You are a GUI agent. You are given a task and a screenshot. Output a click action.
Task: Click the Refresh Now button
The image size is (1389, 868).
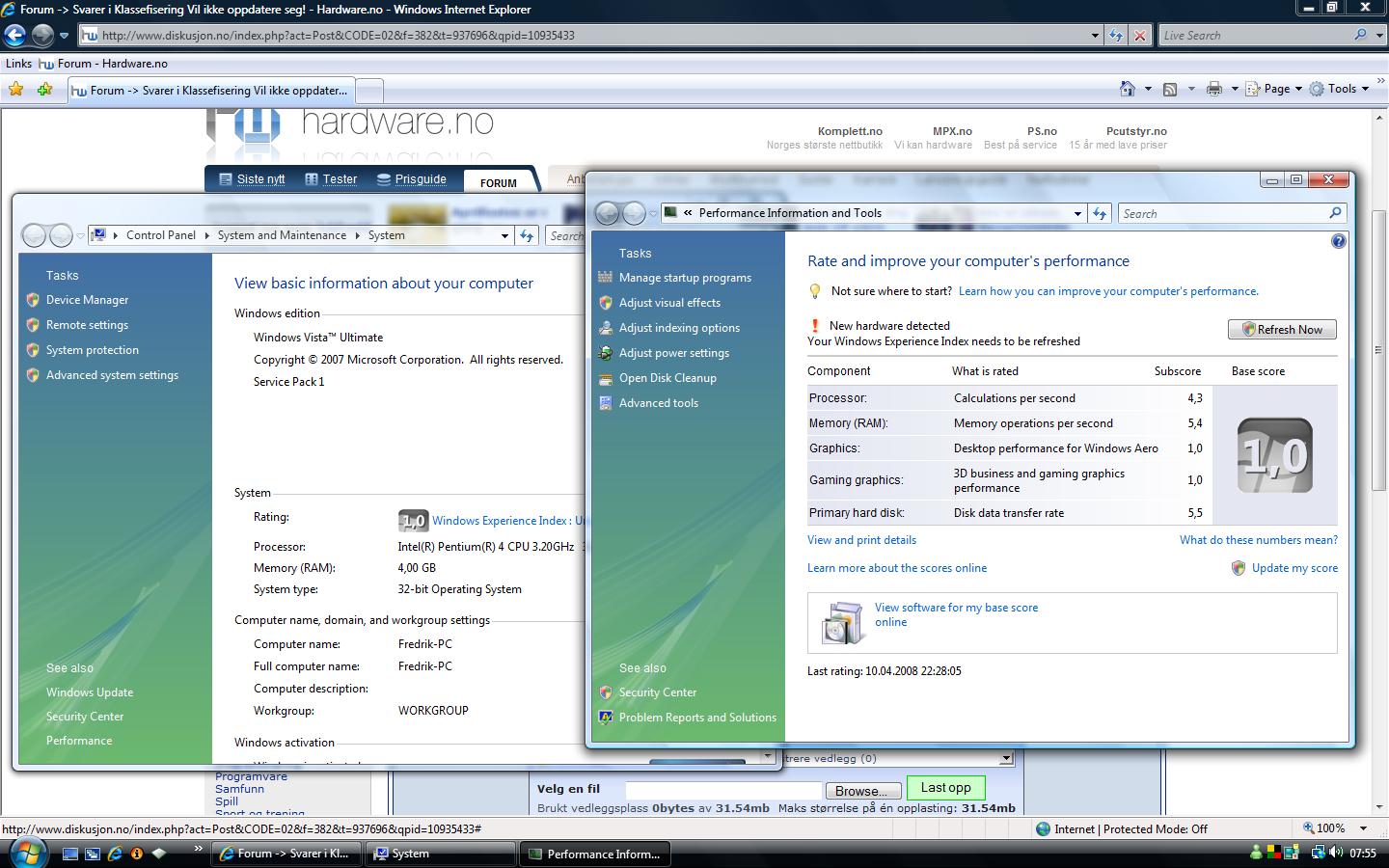[x=1282, y=330]
